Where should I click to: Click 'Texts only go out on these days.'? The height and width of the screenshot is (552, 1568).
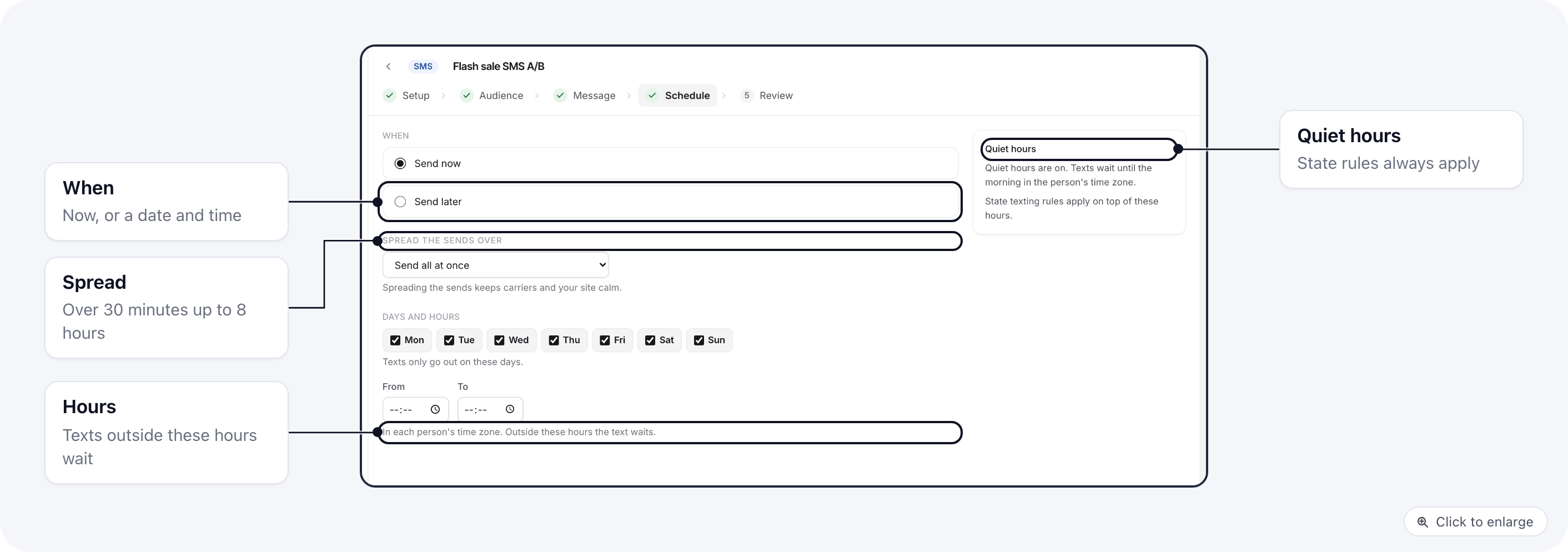click(453, 362)
